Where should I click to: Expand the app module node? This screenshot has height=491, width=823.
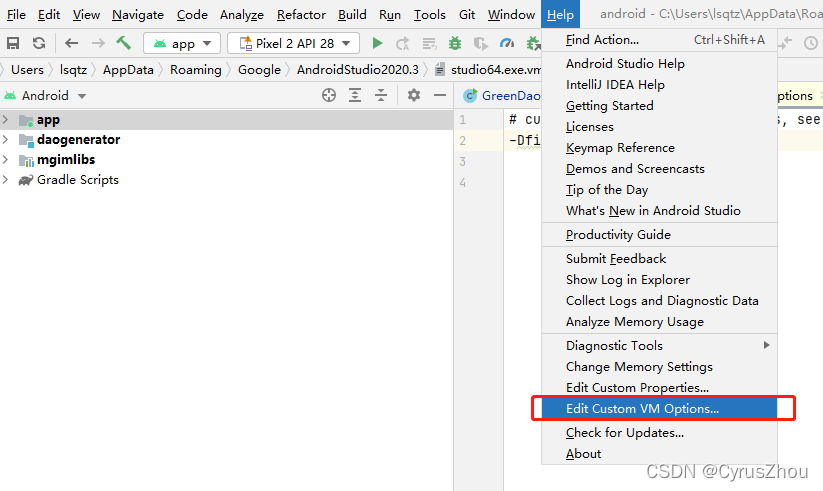pyautogui.click(x=5, y=120)
